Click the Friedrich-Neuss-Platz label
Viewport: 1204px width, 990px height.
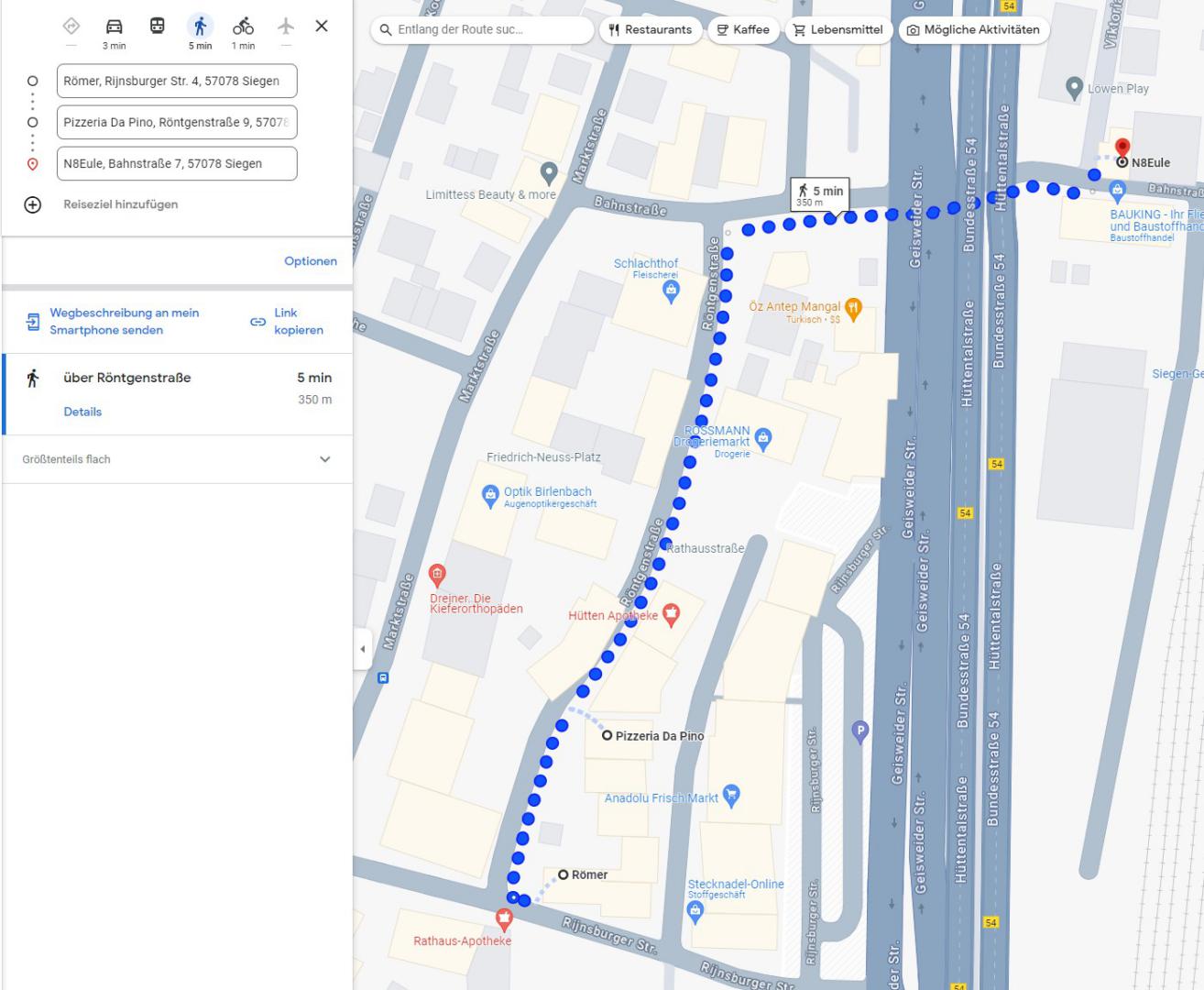point(543,457)
